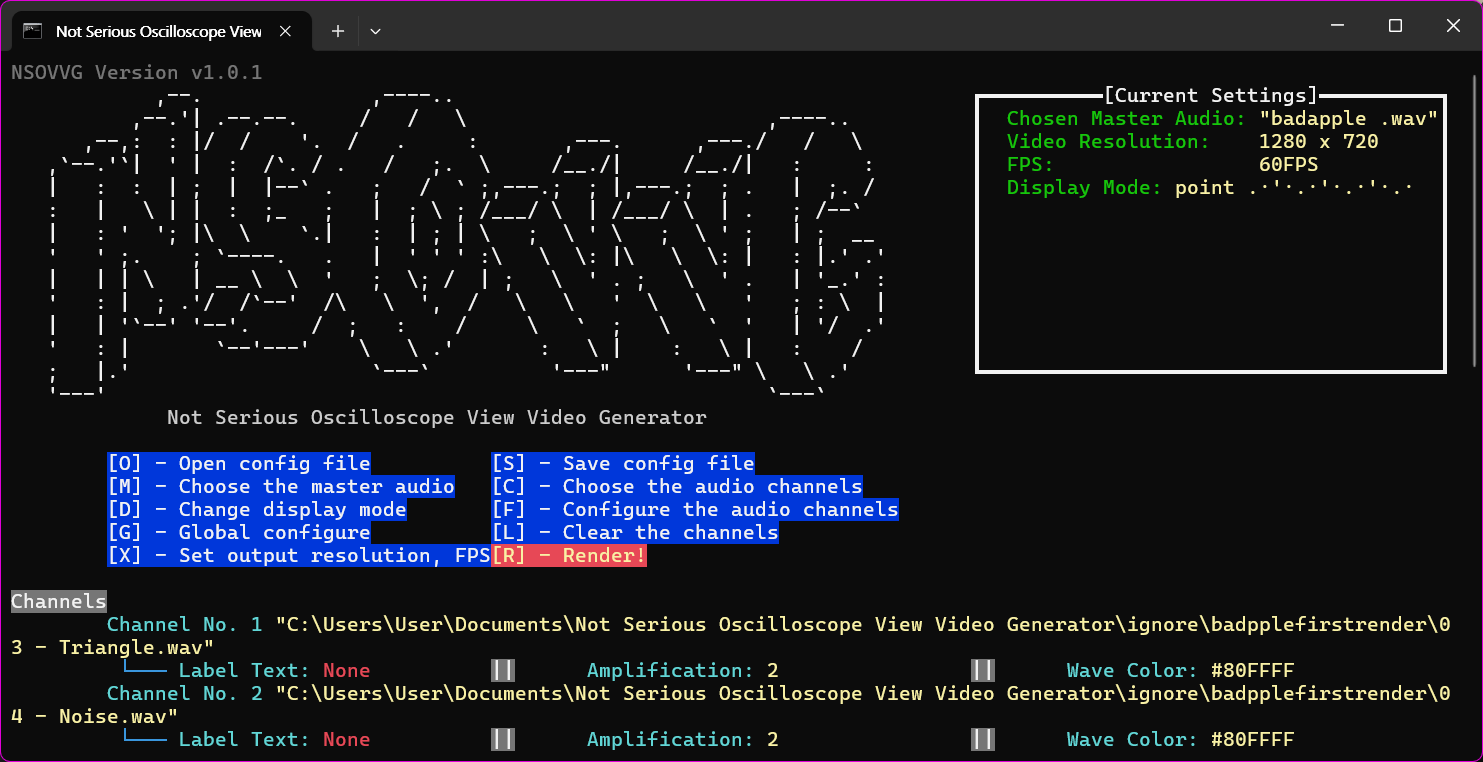Click Channel 1 Wave Color #80FFFF
This screenshot has height=762, width=1483.
pyautogui.click(x=1253, y=671)
